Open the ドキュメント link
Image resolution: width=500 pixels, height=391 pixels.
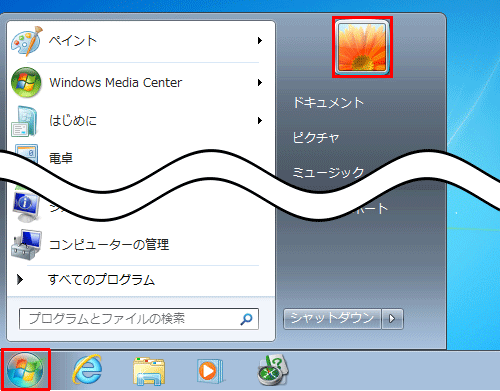(328, 102)
